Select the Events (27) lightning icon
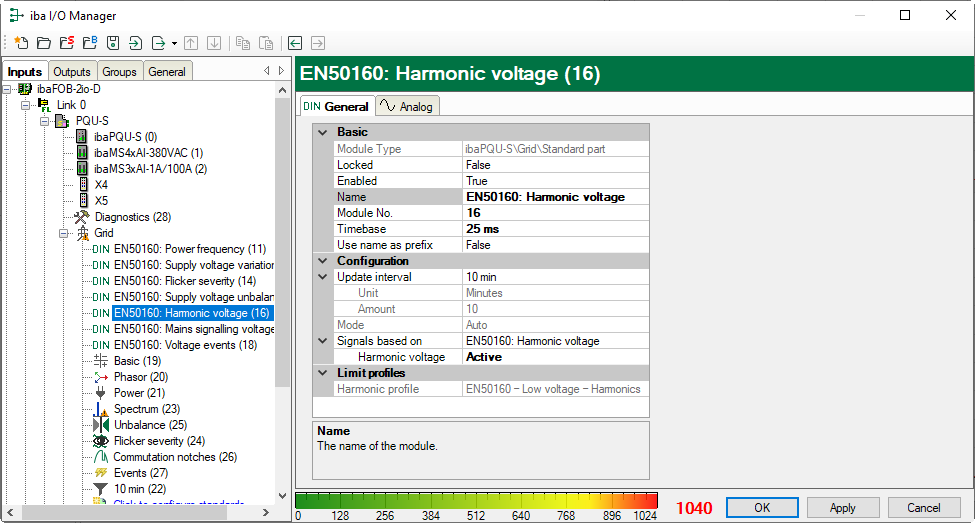The width and height of the screenshot is (975, 523). click(100, 473)
